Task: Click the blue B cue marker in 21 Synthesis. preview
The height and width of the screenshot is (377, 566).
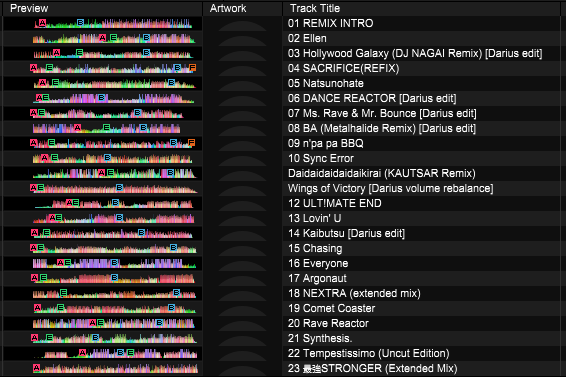Action: (x=96, y=338)
